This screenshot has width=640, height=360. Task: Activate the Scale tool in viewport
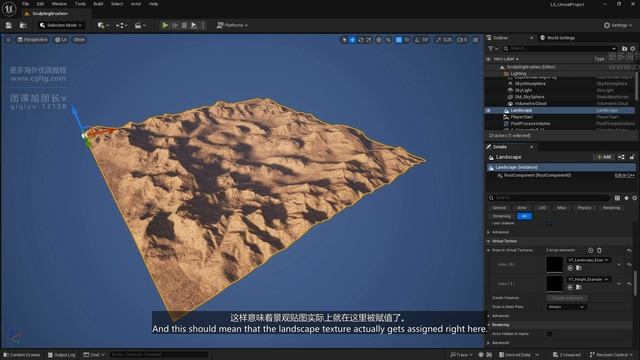(x=369, y=40)
